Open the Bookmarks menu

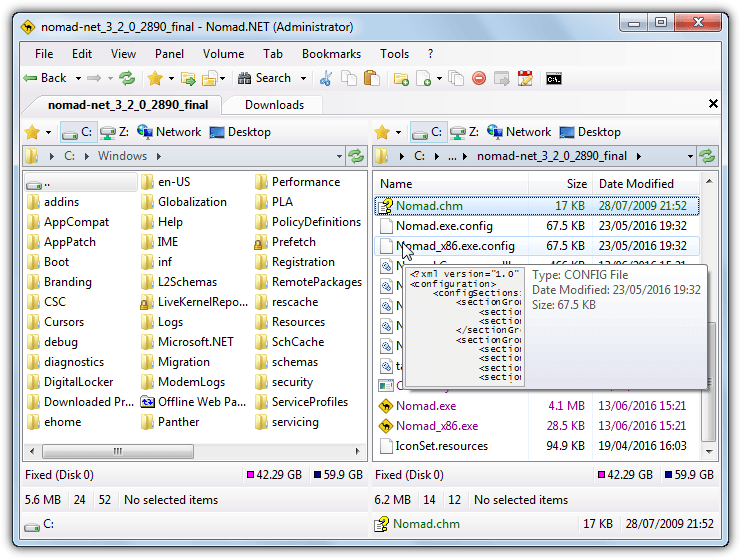[x=331, y=54]
